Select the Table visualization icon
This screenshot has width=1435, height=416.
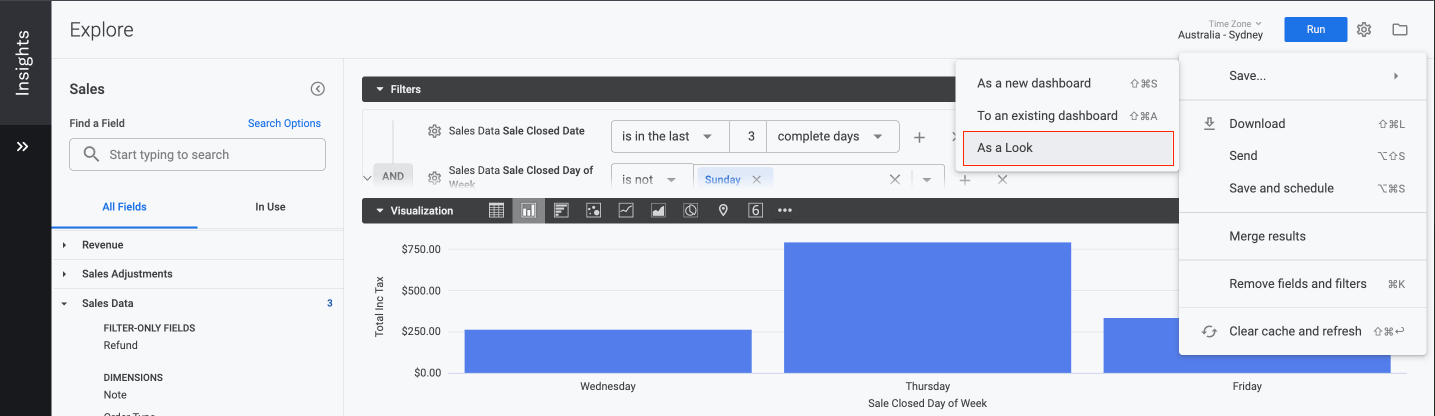tap(497, 211)
